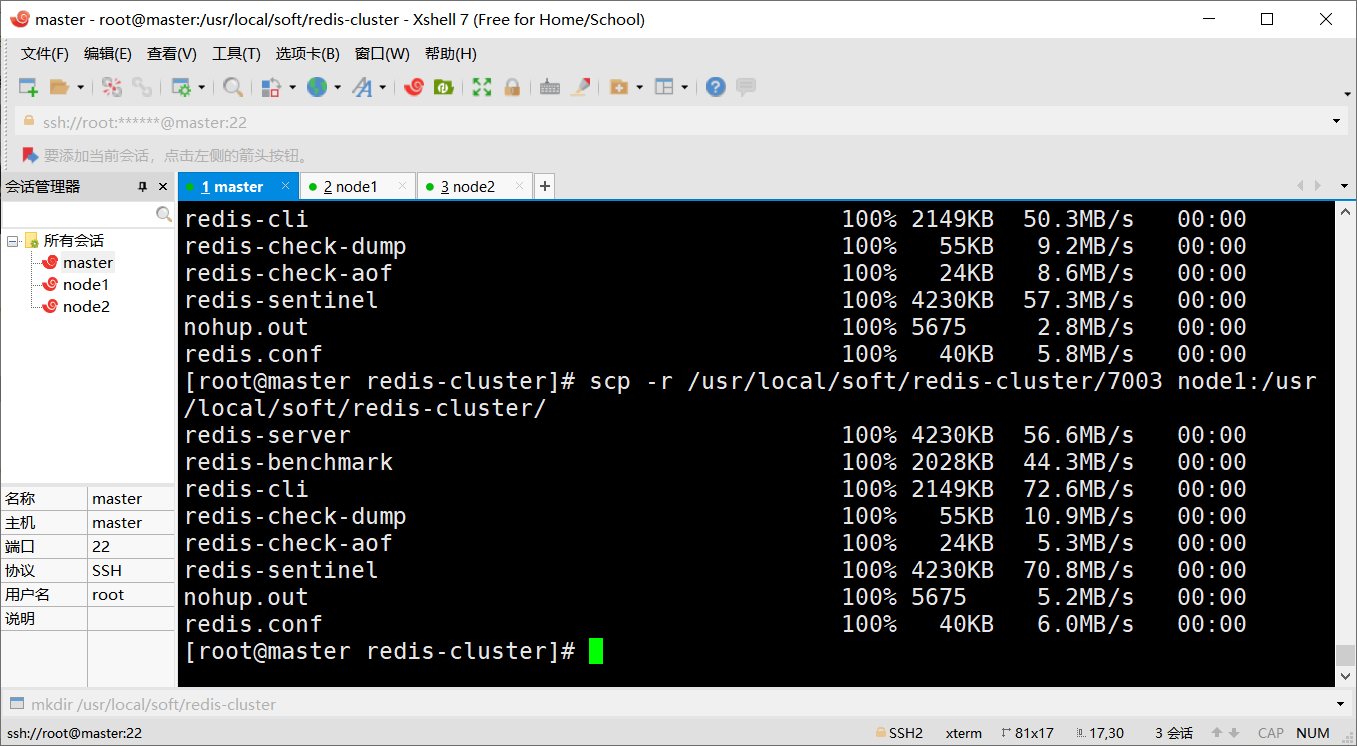
Task: Expand the address bar history dropdown
Action: (1337, 122)
